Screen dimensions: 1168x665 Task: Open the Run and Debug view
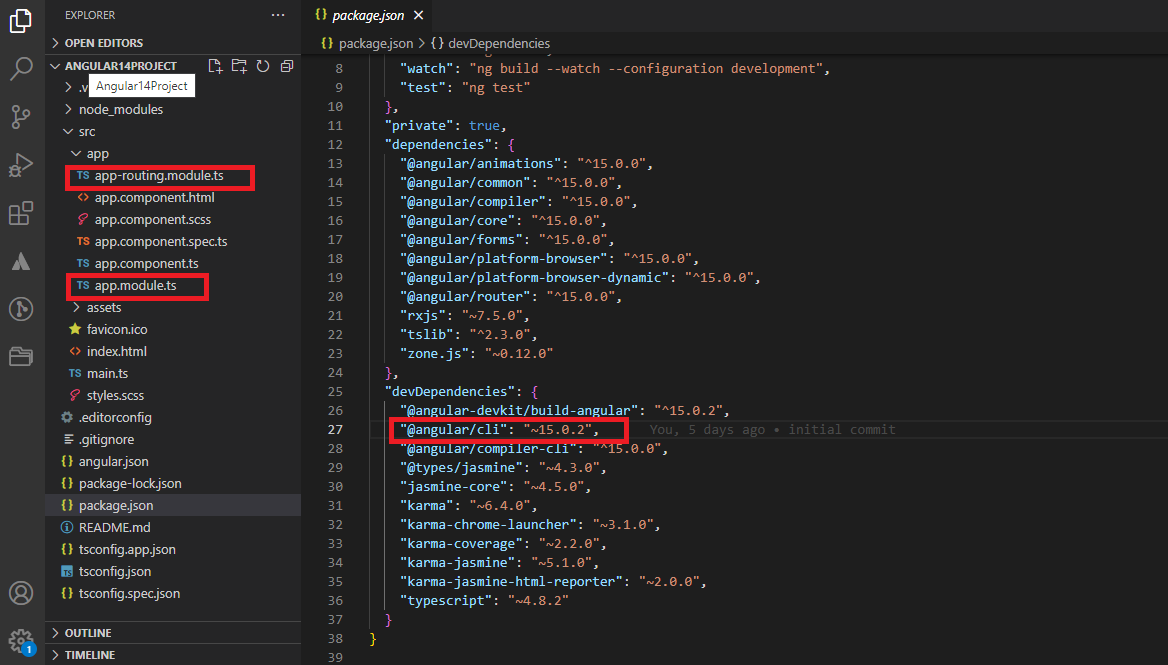pyautogui.click(x=21, y=165)
